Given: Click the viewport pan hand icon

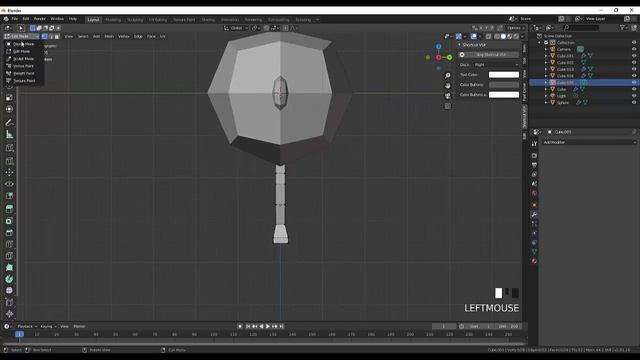Looking at the screenshot, I should pos(448,86).
